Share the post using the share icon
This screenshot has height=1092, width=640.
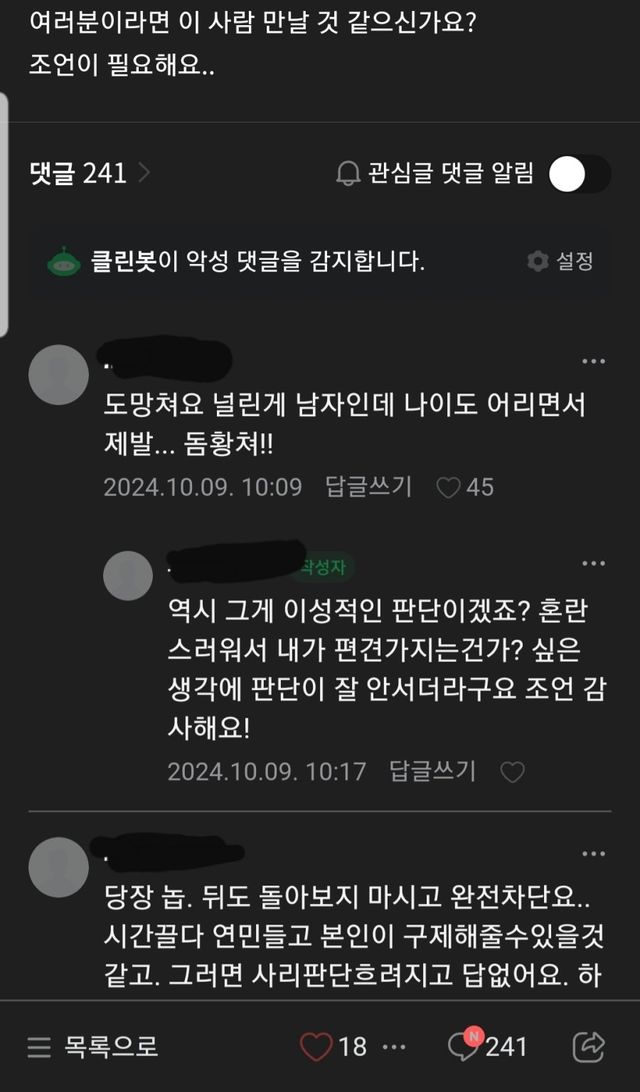tap(588, 1046)
